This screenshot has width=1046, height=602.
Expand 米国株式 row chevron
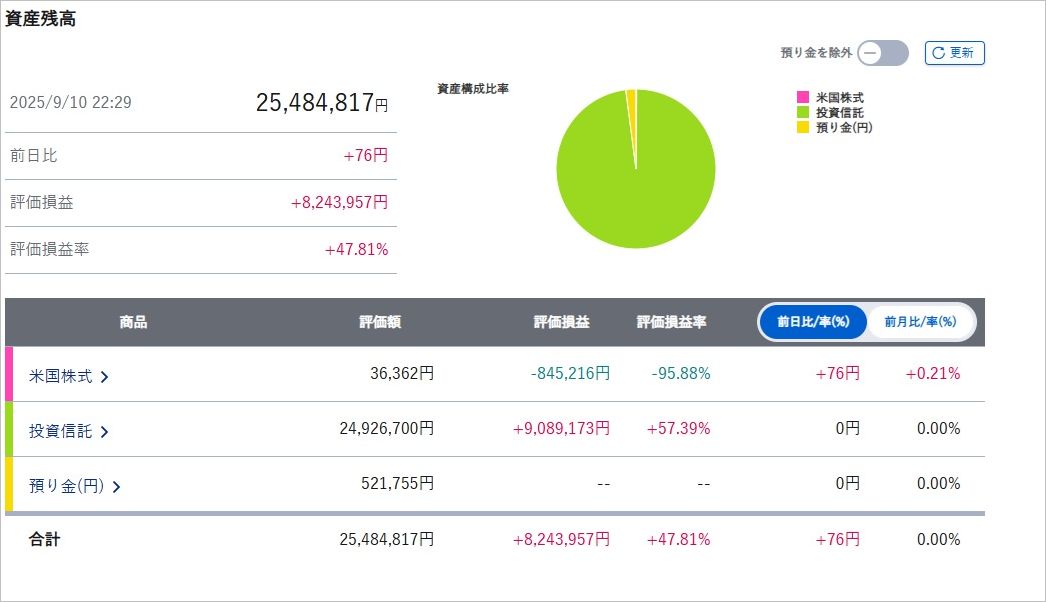click(104, 377)
